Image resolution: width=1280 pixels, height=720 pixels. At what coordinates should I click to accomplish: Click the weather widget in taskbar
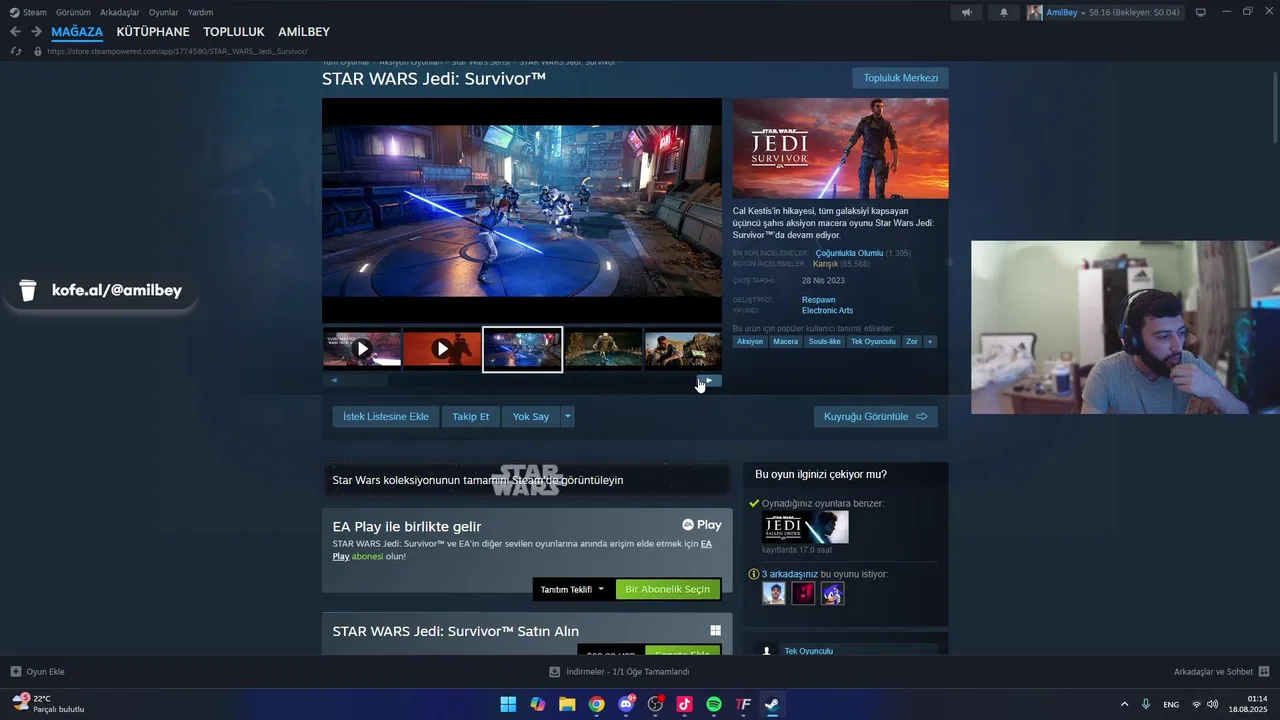point(48,704)
